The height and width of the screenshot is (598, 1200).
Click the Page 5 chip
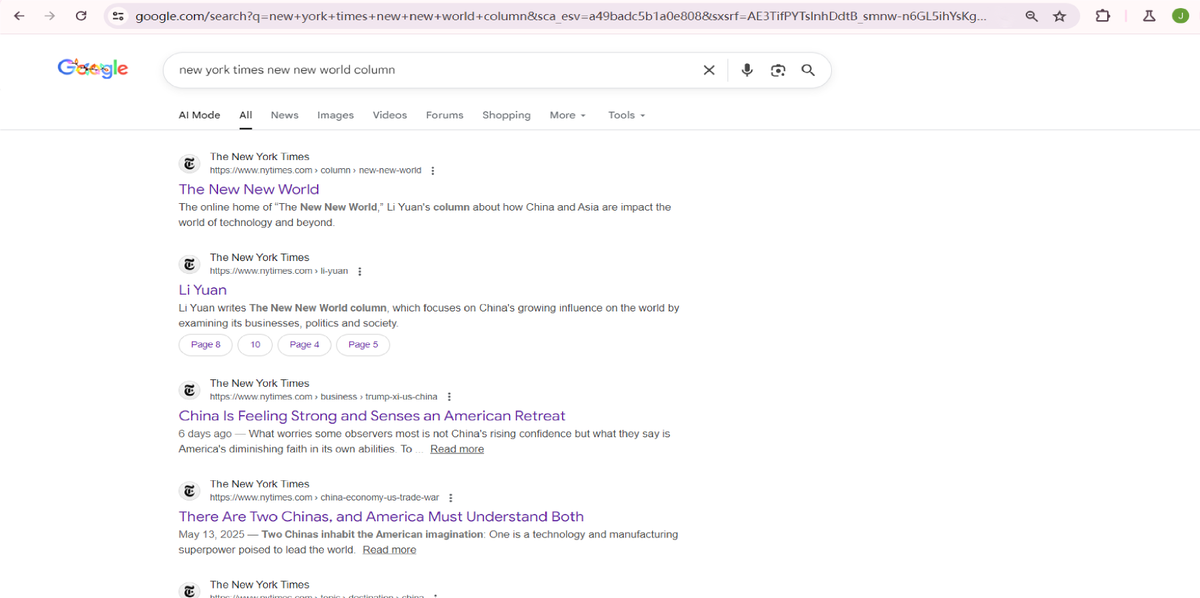coord(363,345)
